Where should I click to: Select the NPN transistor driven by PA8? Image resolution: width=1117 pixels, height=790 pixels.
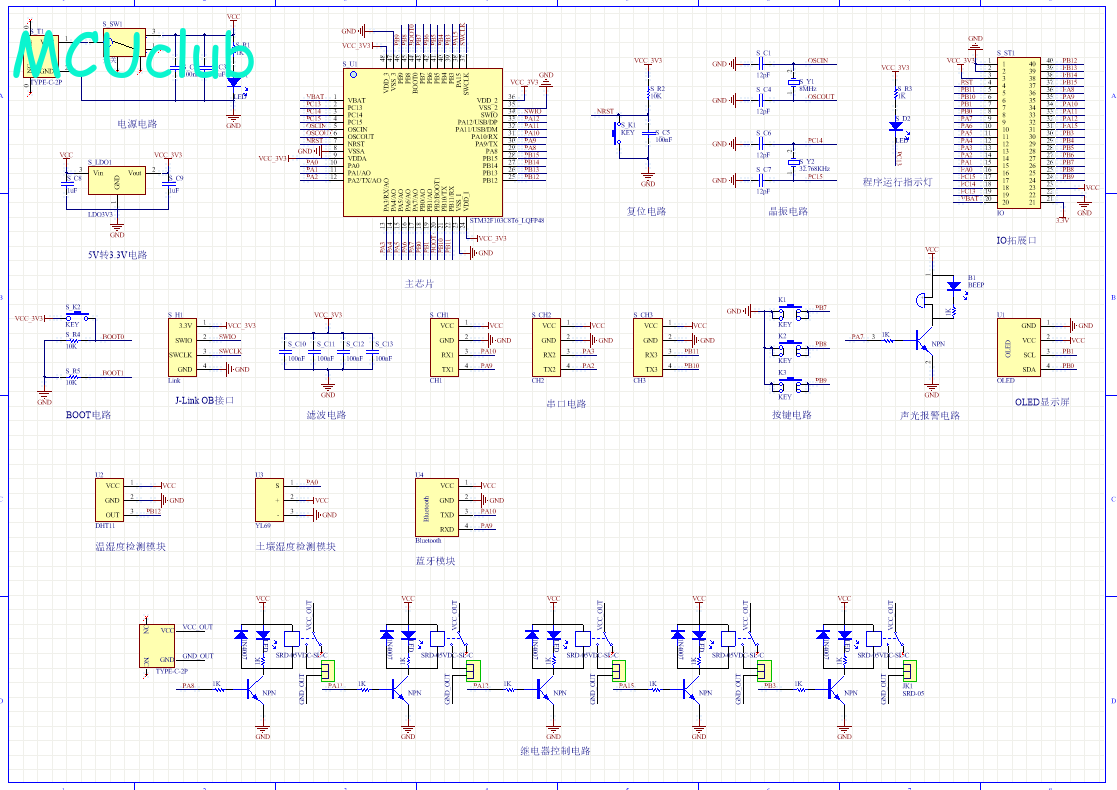(255, 689)
